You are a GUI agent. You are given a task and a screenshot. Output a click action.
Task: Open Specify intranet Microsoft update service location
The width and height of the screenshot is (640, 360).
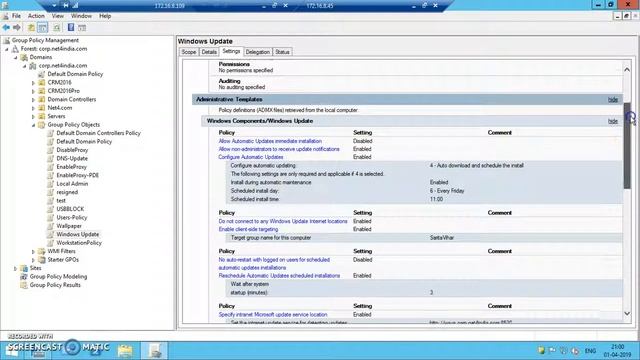(x=273, y=314)
